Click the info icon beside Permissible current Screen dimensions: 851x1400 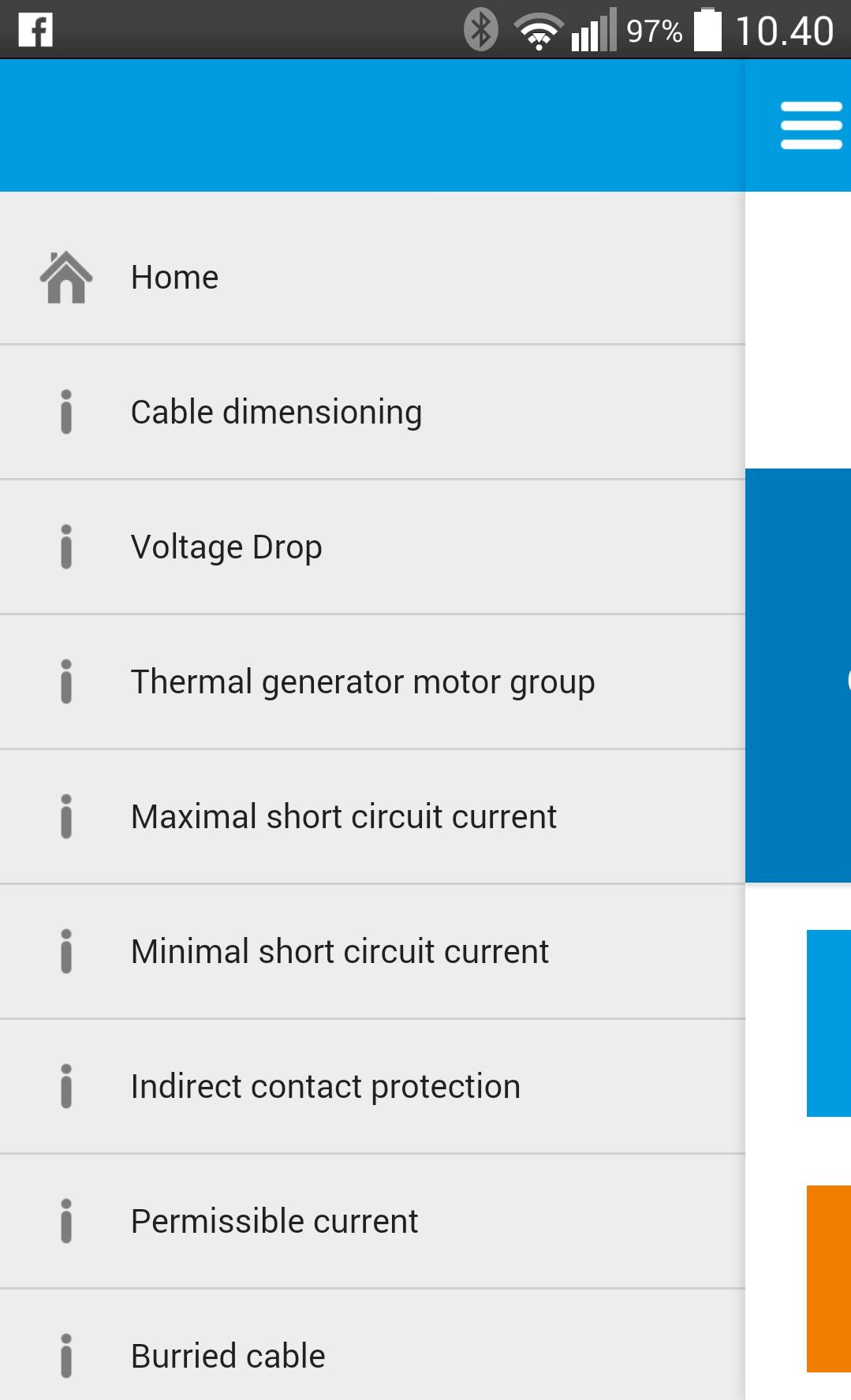point(65,1220)
